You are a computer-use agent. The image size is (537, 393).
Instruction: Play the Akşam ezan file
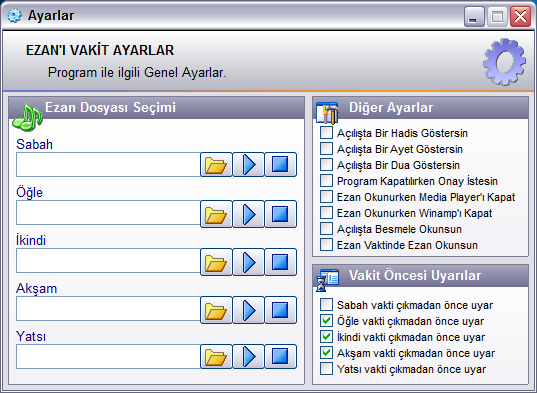(x=249, y=310)
